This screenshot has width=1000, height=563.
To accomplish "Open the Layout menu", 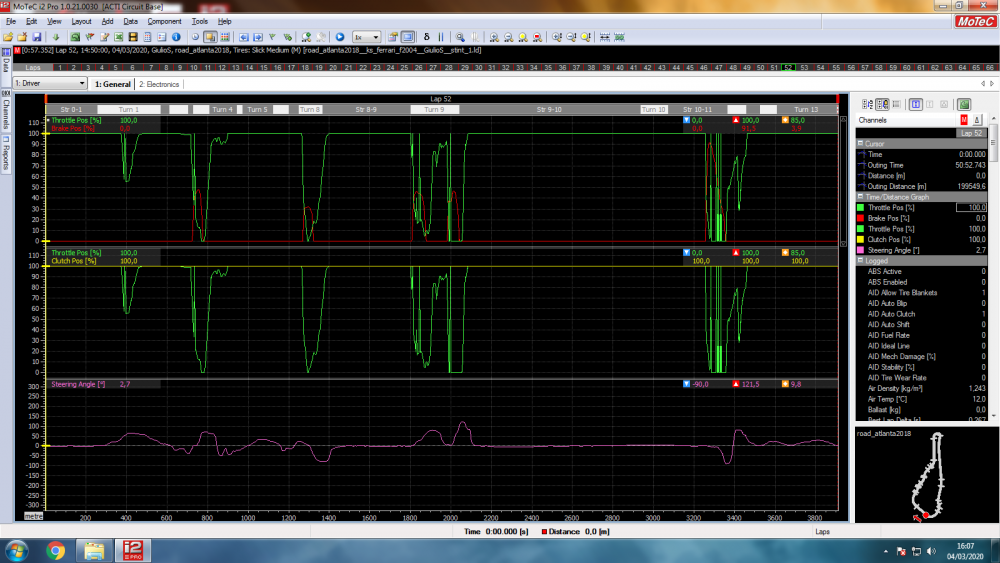I will 81,21.
